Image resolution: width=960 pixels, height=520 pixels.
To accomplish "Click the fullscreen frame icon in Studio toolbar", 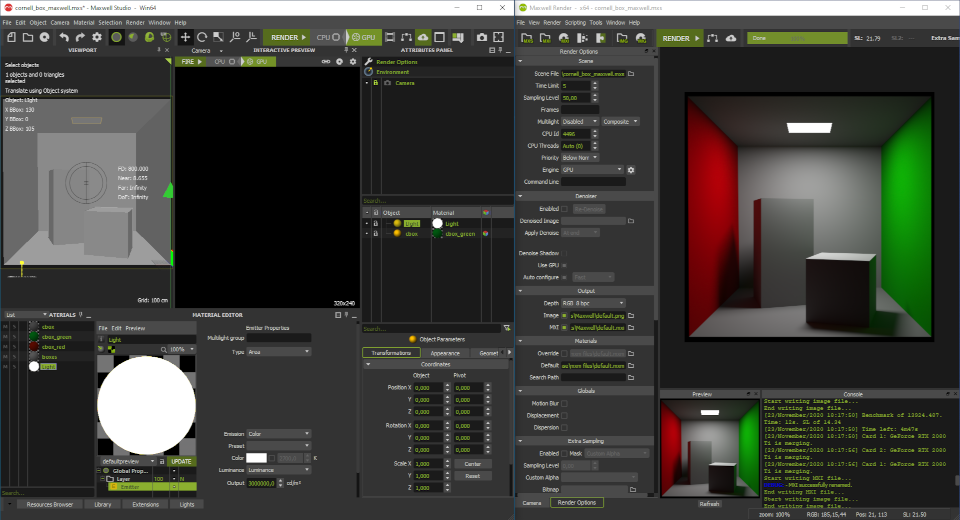I will coord(498,37).
